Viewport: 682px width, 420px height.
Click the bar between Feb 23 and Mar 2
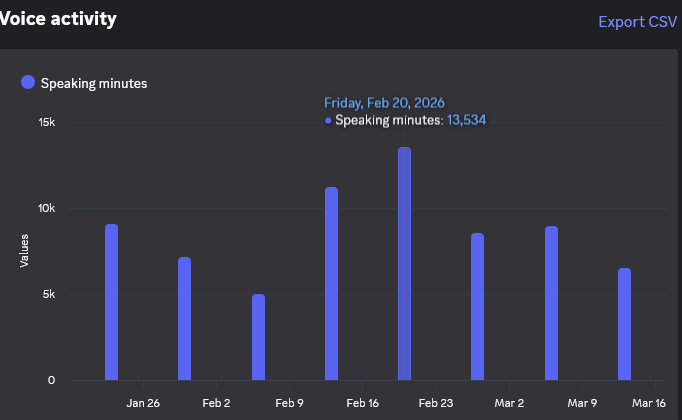[478, 307]
